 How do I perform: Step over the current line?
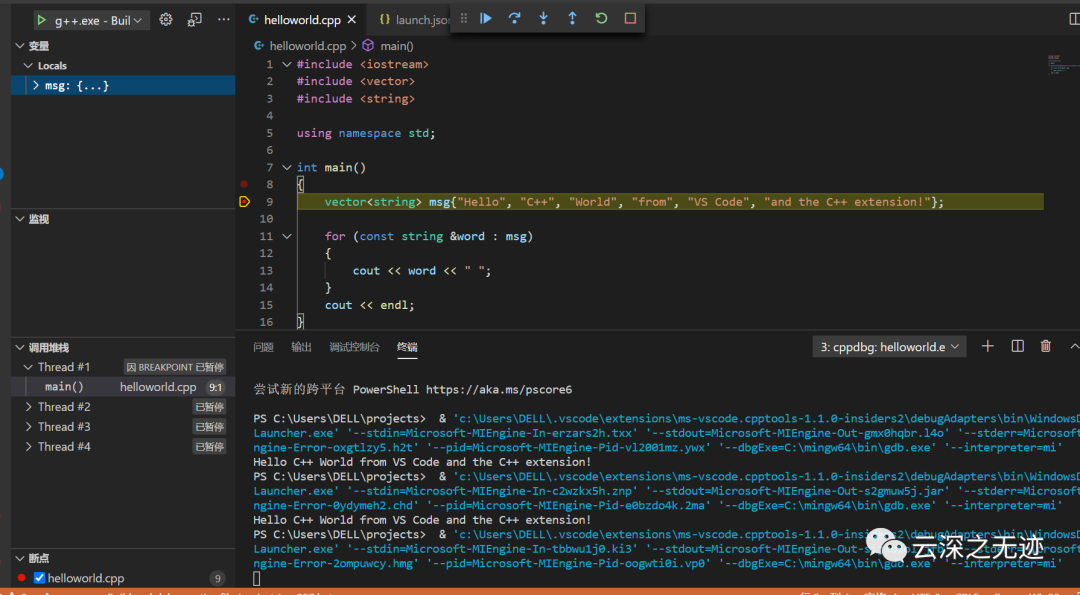(515, 19)
